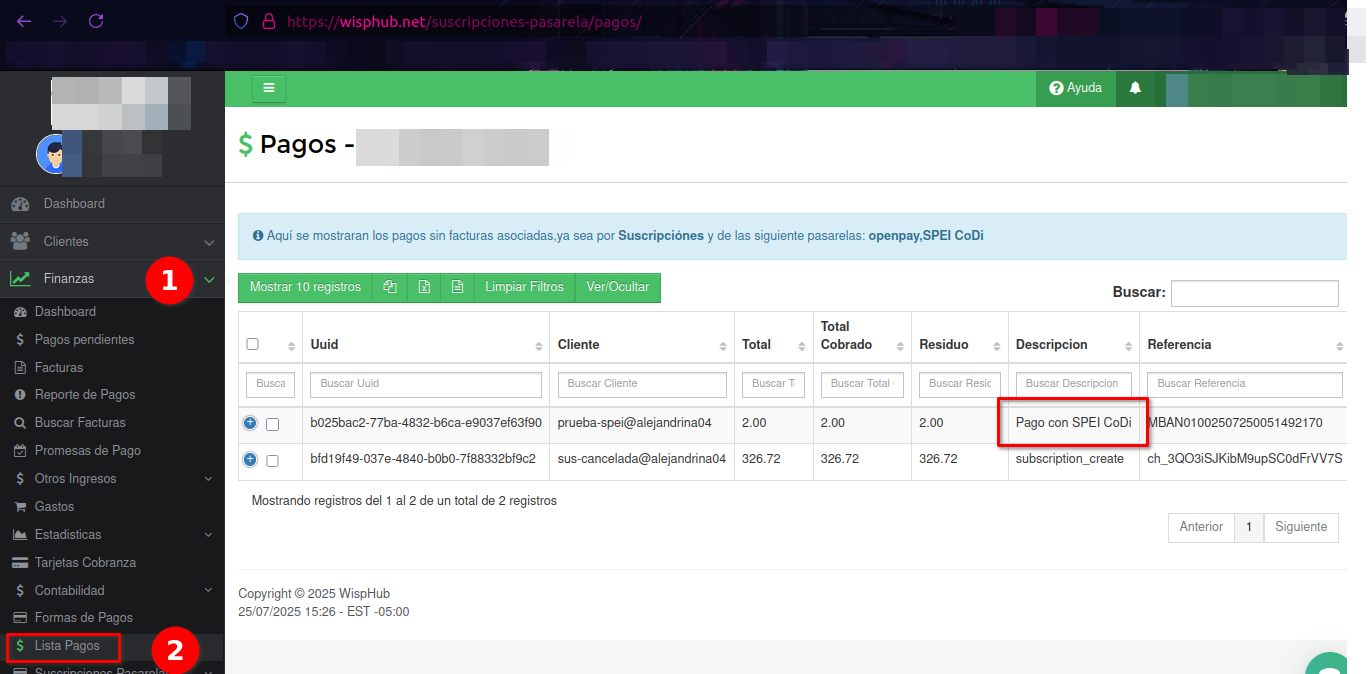Click the copy-to-clipboard export icon

click(390, 287)
